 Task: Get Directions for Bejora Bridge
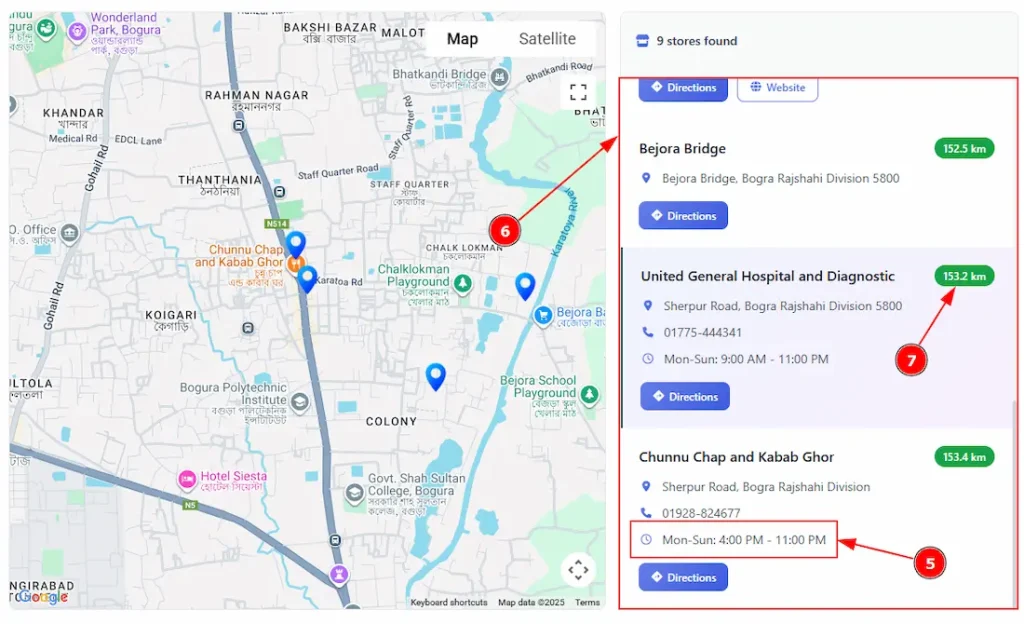tap(683, 215)
